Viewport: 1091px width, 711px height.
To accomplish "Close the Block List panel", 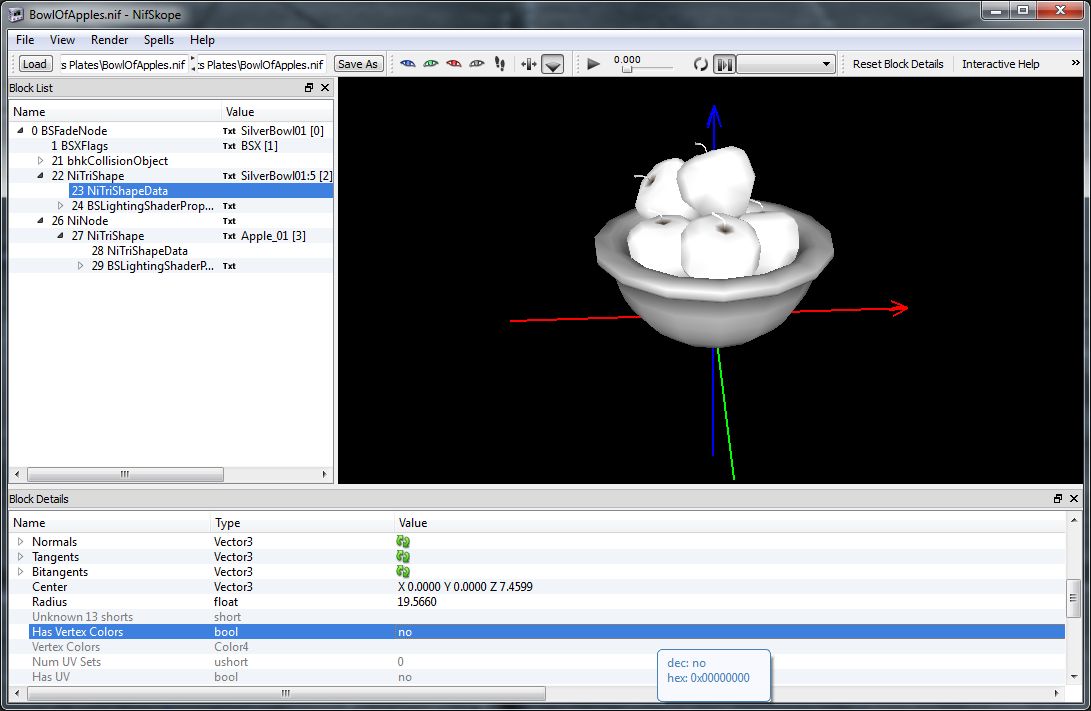I will pos(325,88).
